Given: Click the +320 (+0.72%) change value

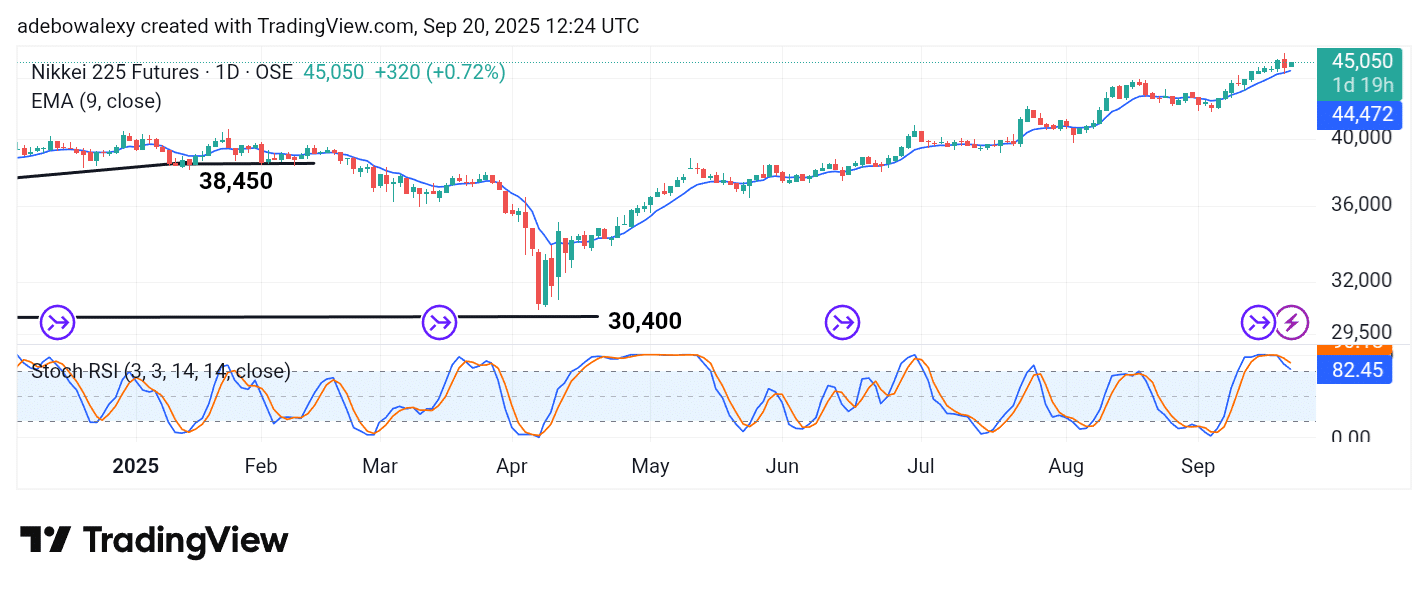Looking at the screenshot, I should [440, 72].
